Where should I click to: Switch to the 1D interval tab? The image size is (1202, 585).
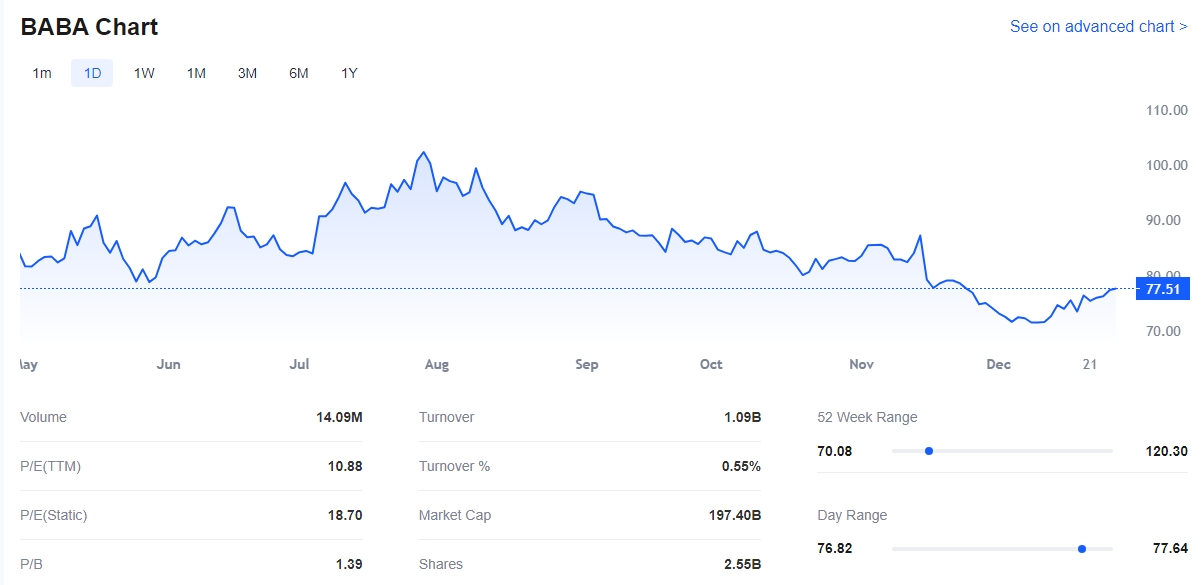(92, 73)
